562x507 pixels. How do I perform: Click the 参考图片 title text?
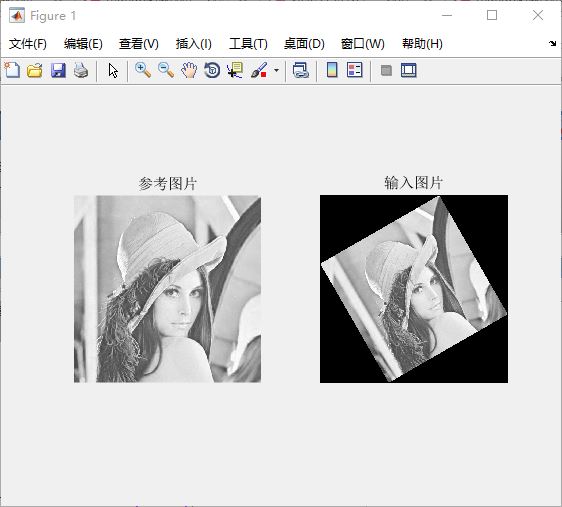click(168, 183)
